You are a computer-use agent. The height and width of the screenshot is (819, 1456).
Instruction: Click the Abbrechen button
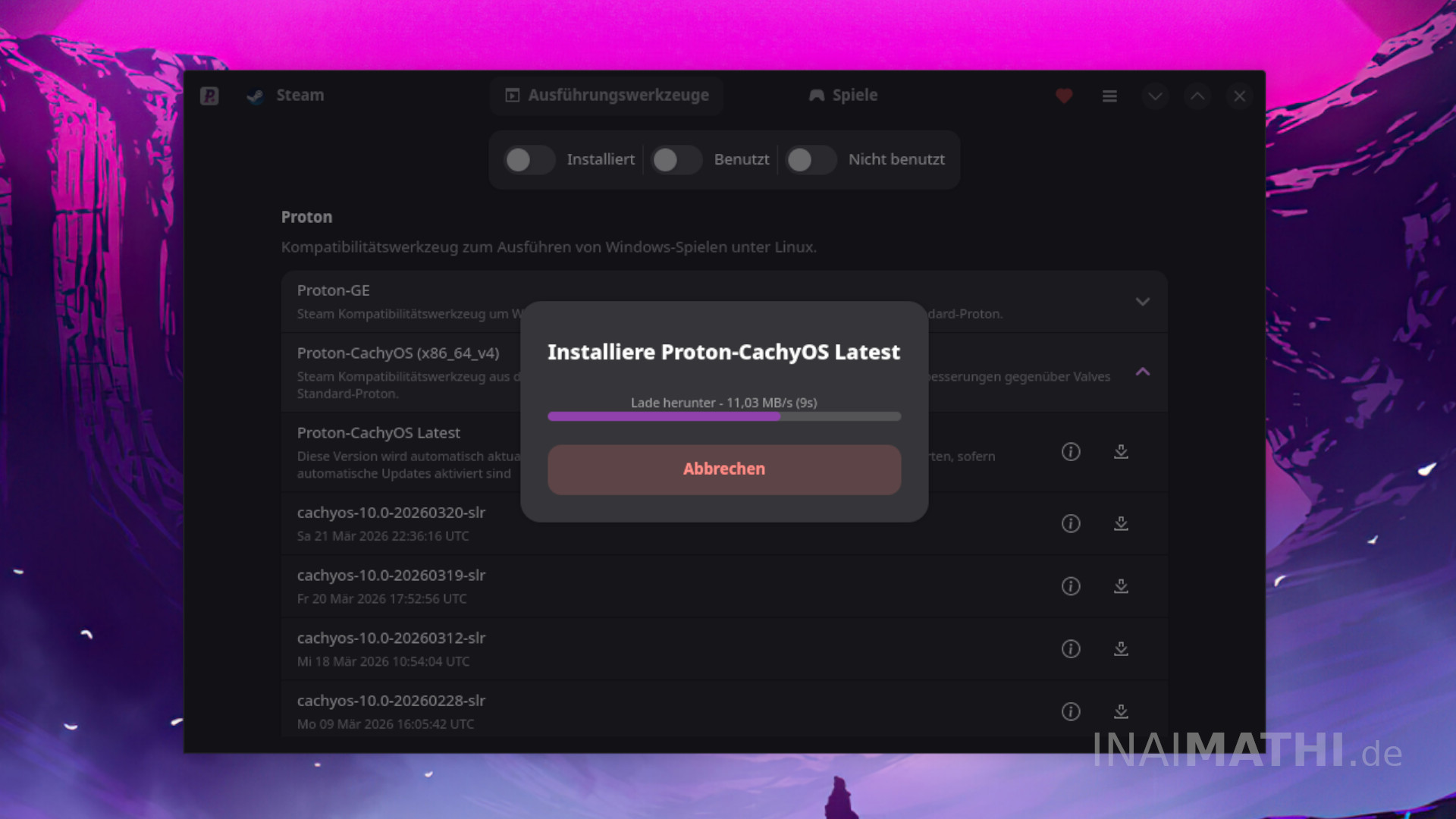(x=724, y=469)
